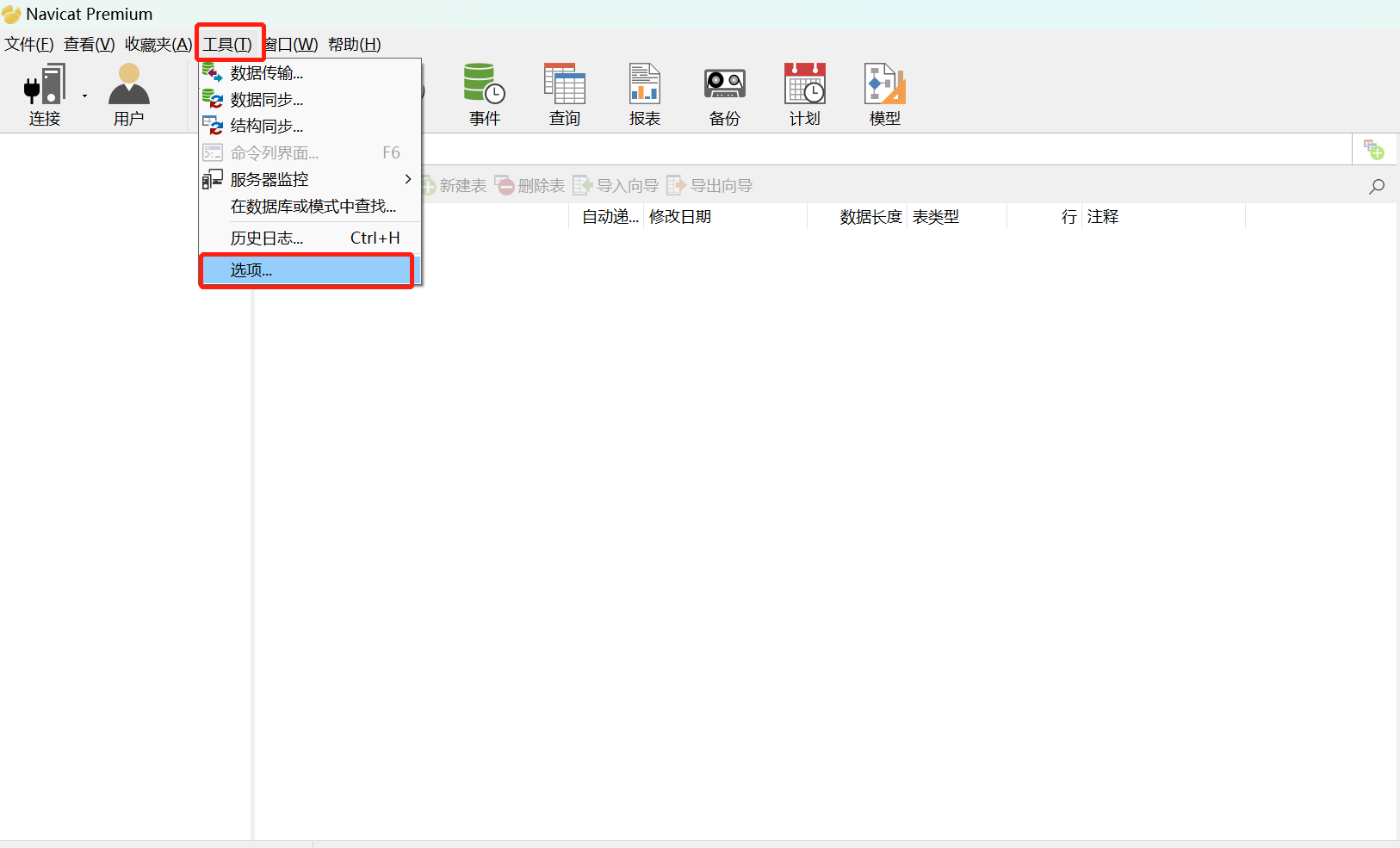
Task: Expand 数据同步 from the Tools menu
Action: tap(266, 99)
